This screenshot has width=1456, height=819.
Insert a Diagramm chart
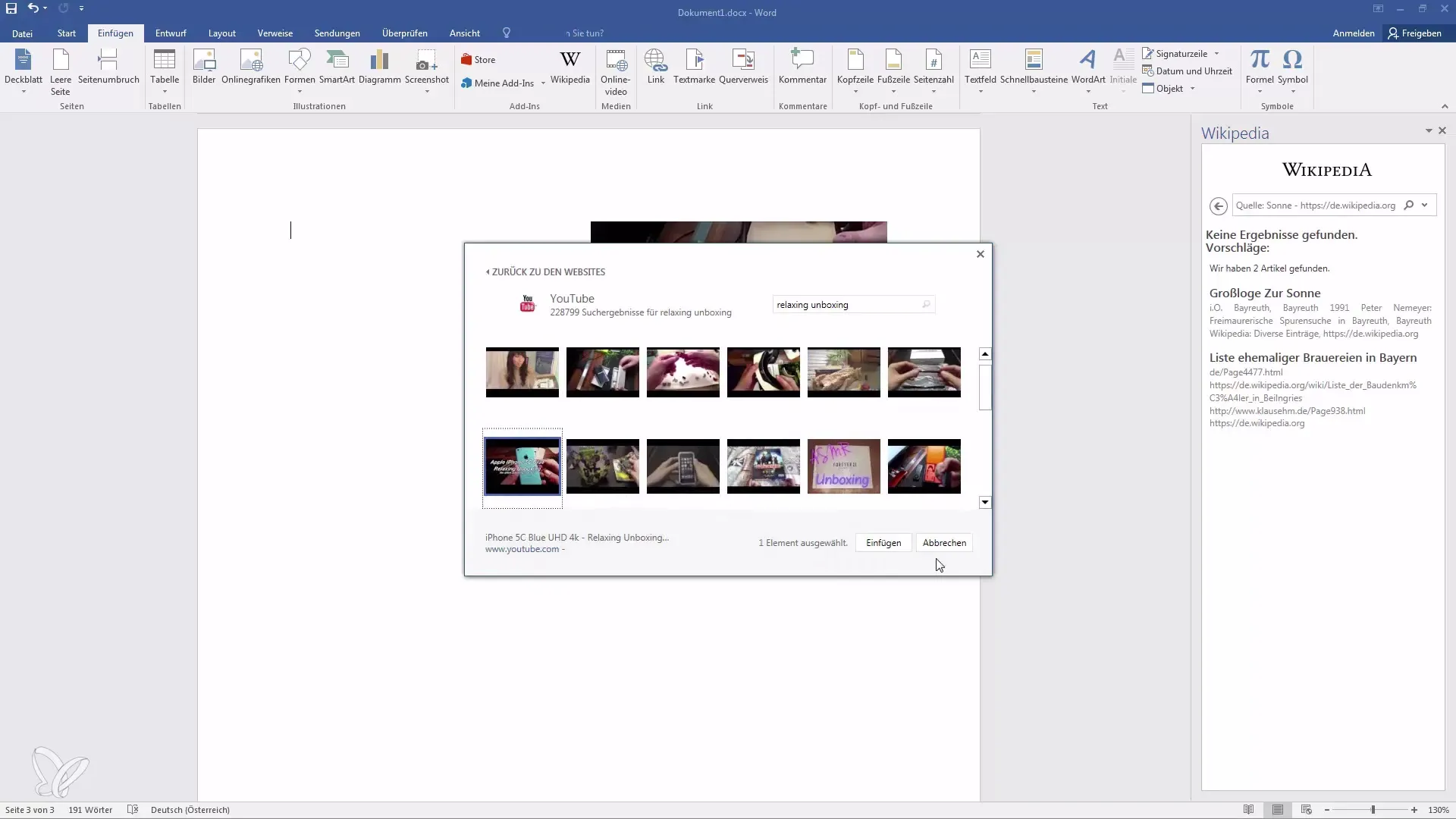click(379, 67)
